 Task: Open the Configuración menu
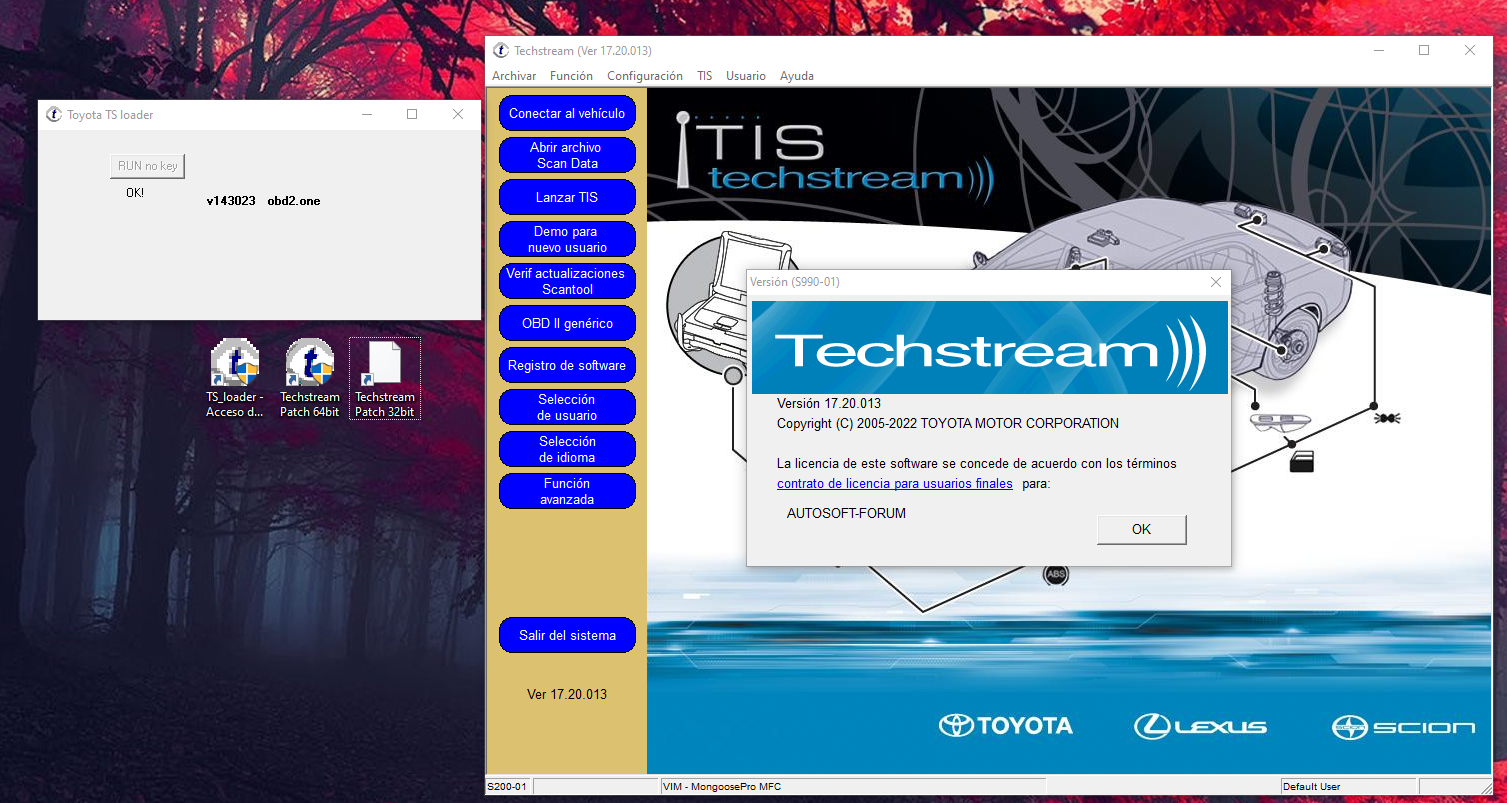coord(645,76)
